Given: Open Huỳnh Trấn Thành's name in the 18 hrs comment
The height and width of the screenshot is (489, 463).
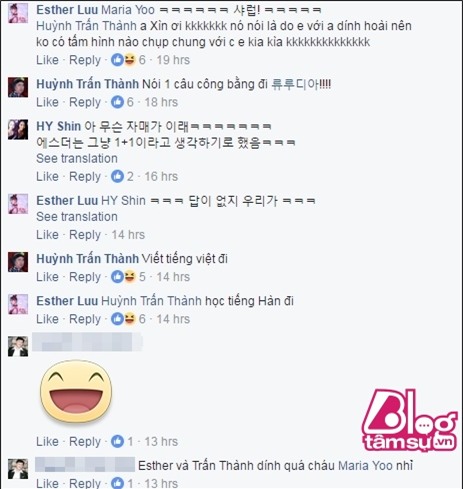Looking at the screenshot, I should pos(87,84).
